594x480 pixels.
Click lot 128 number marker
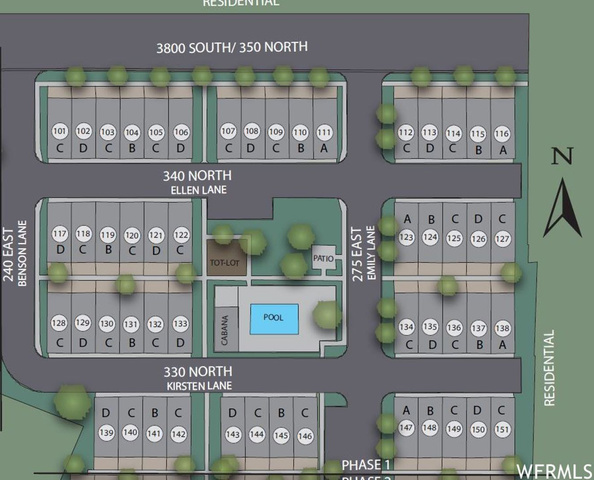click(x=59, y=323)
